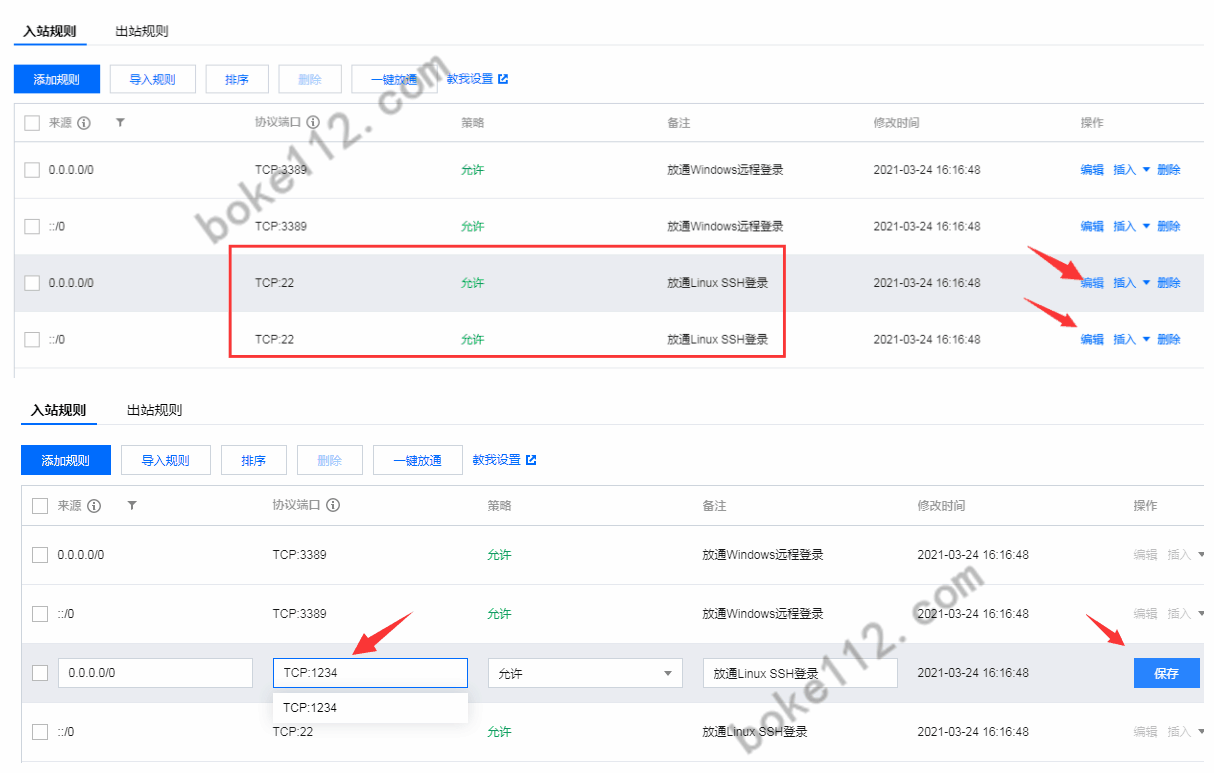Click 插入 link in upper 0.0.0.0/0 TCP:22 row
The image size is (1214, 773).
click(x=1125, y=283)
